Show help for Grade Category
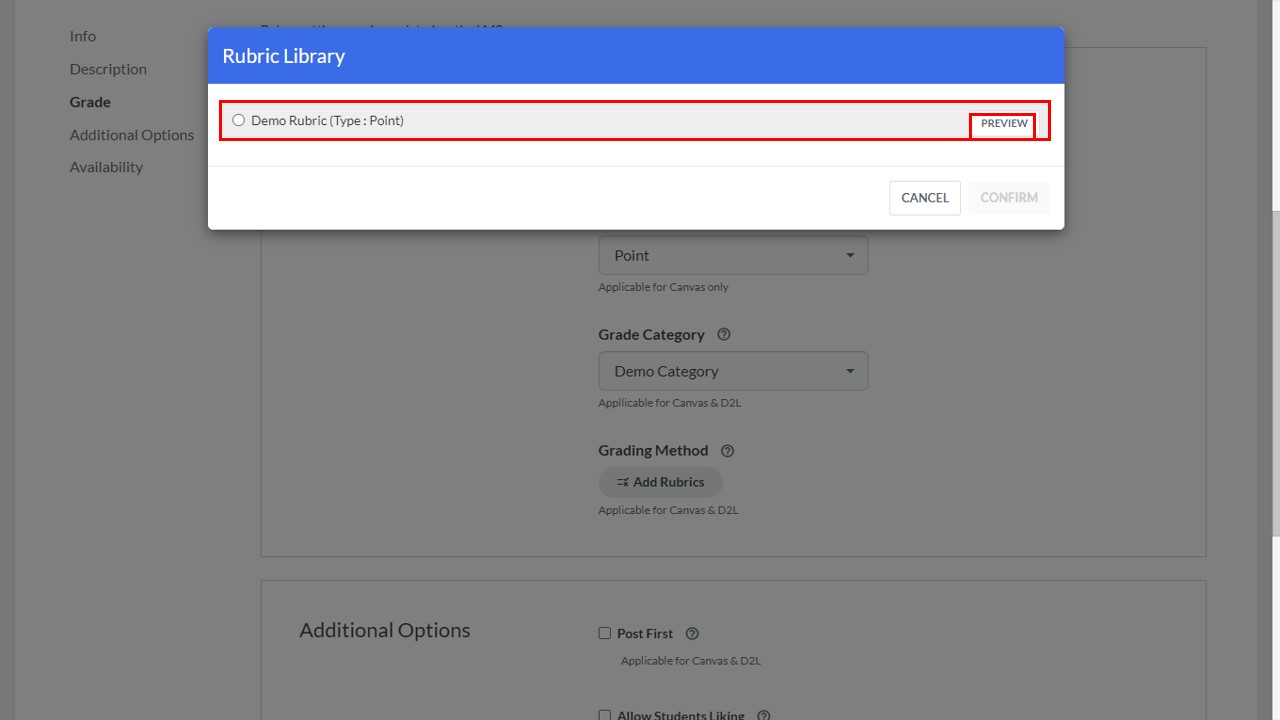 pyautogui.click(x=724, y=335)
